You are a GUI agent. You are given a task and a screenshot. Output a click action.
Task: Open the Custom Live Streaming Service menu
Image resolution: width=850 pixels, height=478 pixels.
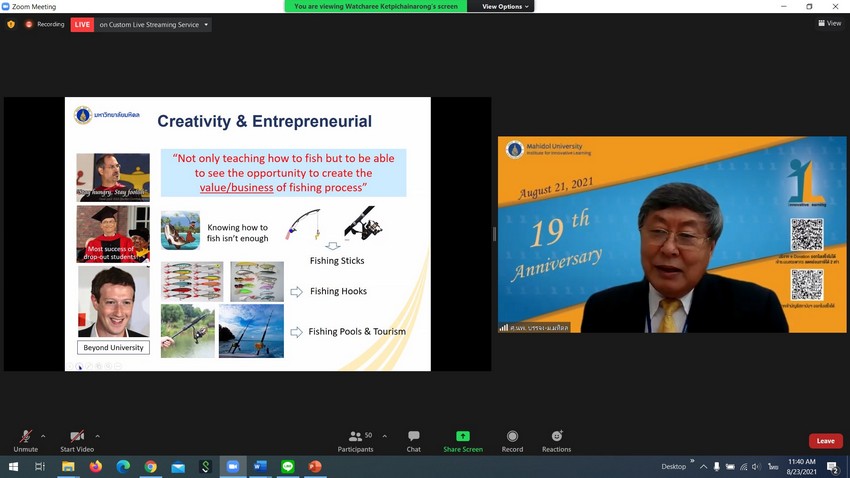click(x=154, y=24)
